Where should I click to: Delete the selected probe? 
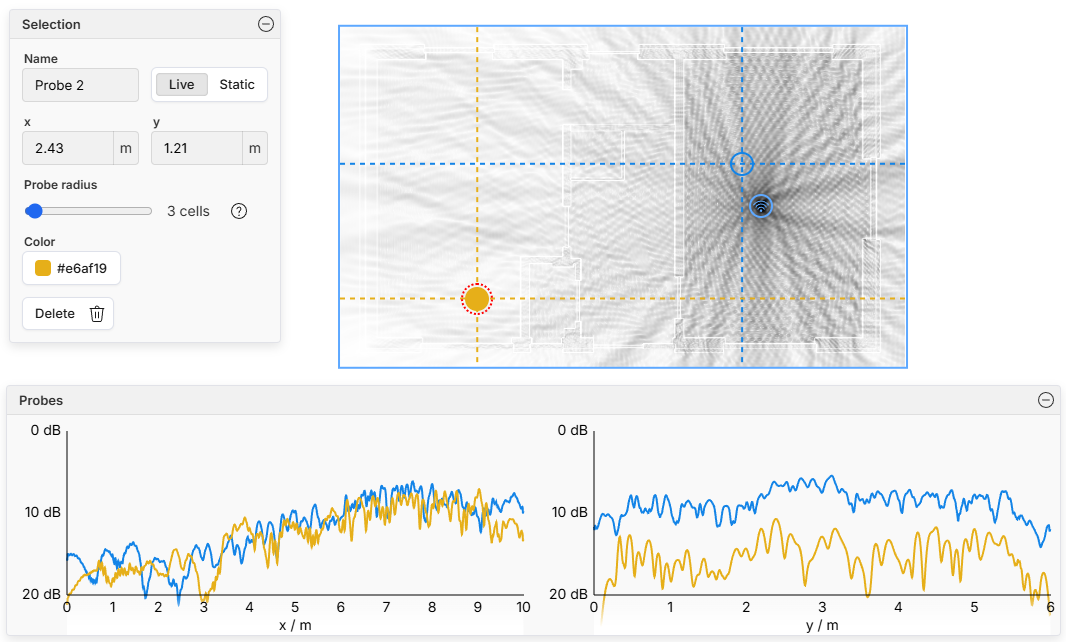click(68, 314)
